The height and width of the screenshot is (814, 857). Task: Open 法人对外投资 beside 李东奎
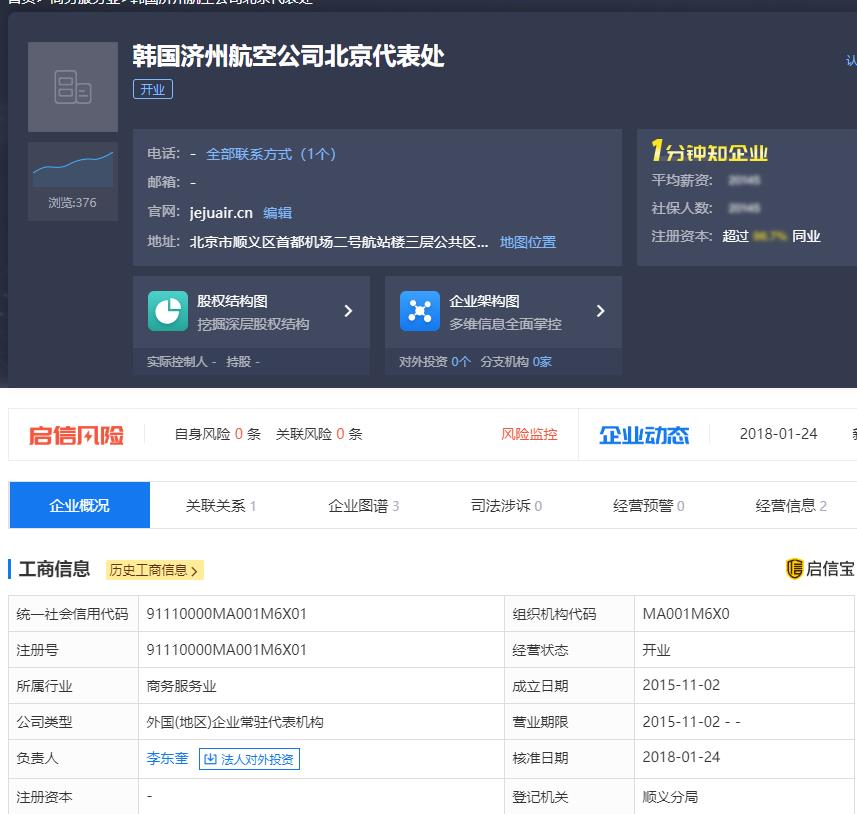(248, 758)
